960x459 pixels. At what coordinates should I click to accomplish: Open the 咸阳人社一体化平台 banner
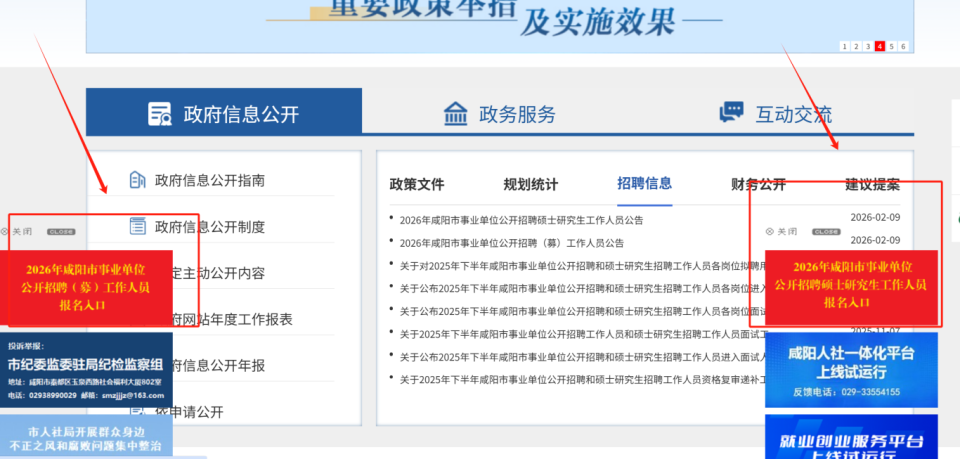tap(852, 370)
